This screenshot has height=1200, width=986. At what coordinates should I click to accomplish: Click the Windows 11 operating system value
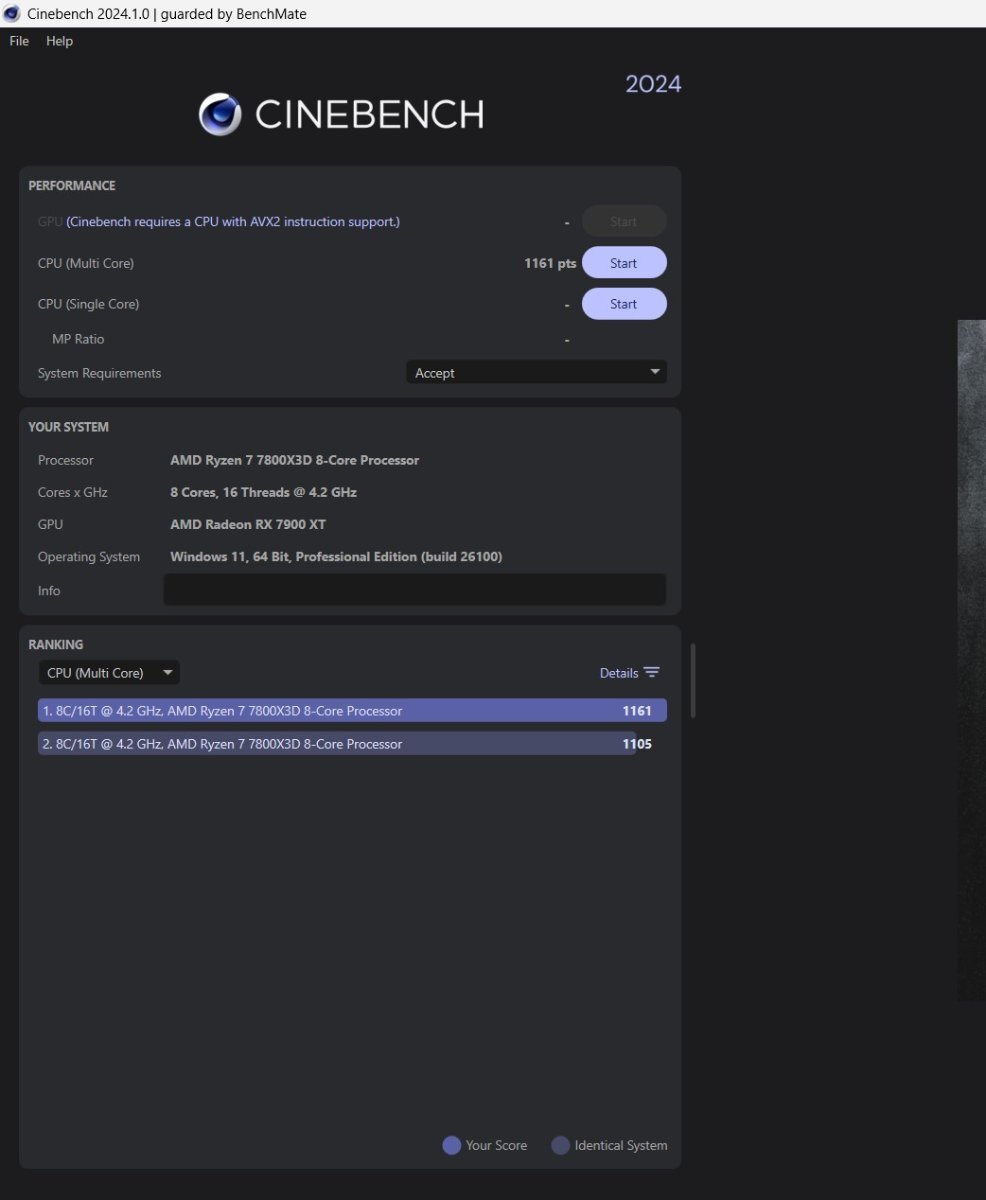point(336,556)
